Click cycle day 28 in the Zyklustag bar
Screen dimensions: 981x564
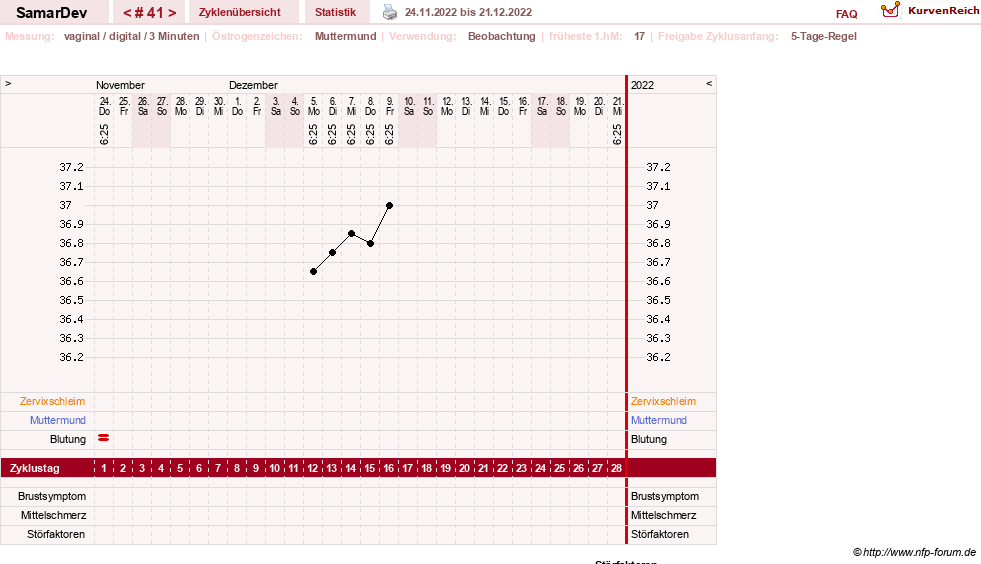coord(616,468)
